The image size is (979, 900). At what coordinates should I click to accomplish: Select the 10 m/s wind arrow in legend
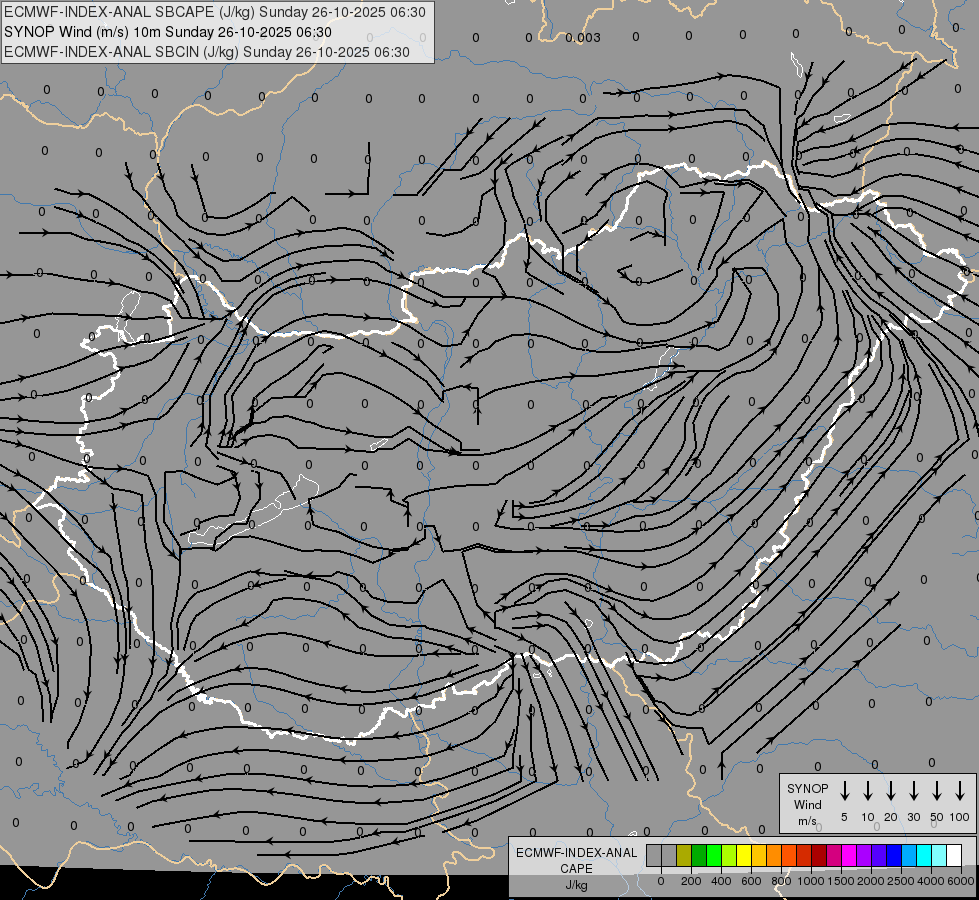[867, 791]
